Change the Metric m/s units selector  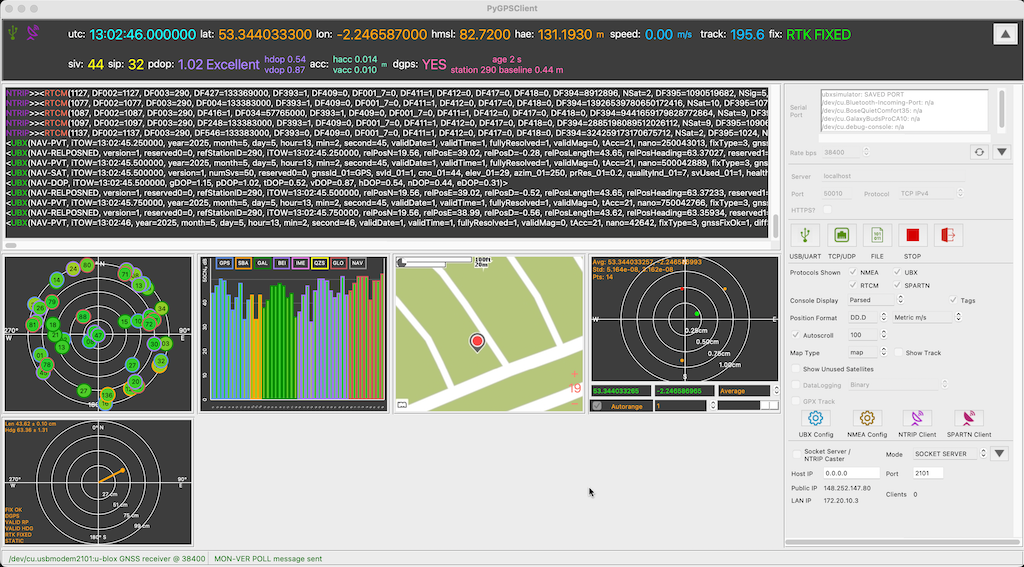pos(927,317)
